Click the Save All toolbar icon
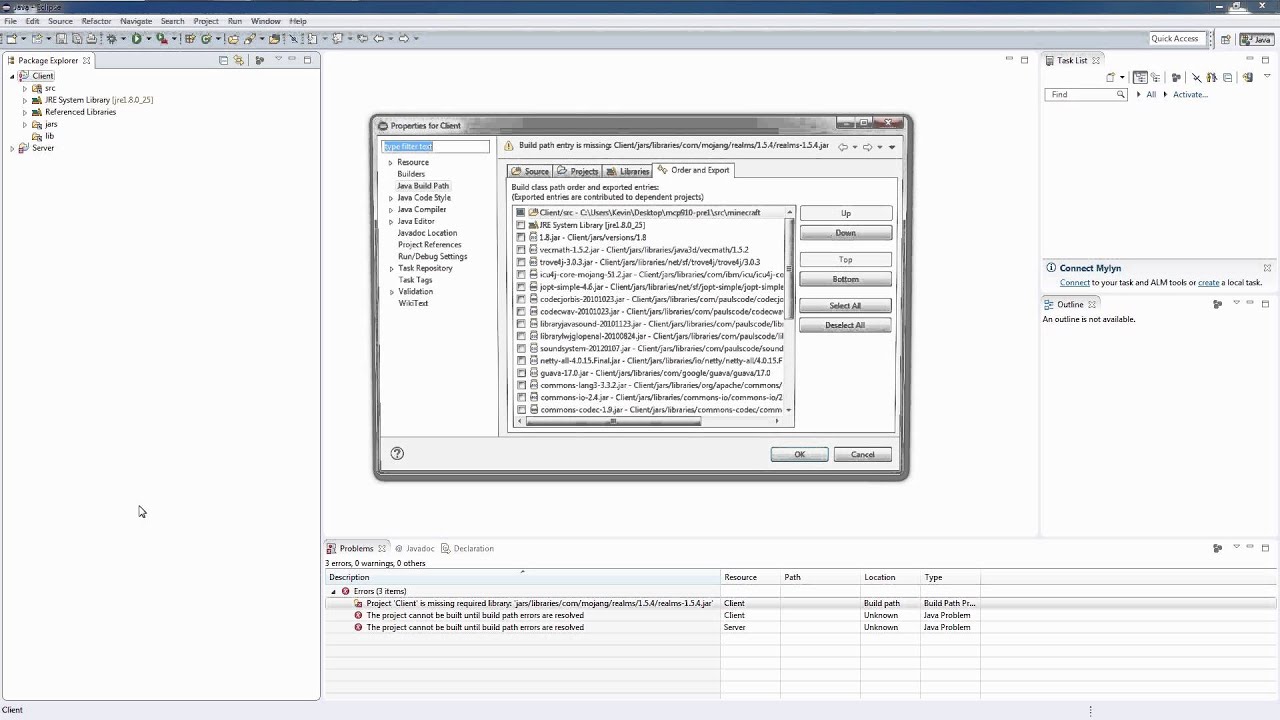Image resolution: width=1280 pixels, height=720 pixels. [77, 39]
